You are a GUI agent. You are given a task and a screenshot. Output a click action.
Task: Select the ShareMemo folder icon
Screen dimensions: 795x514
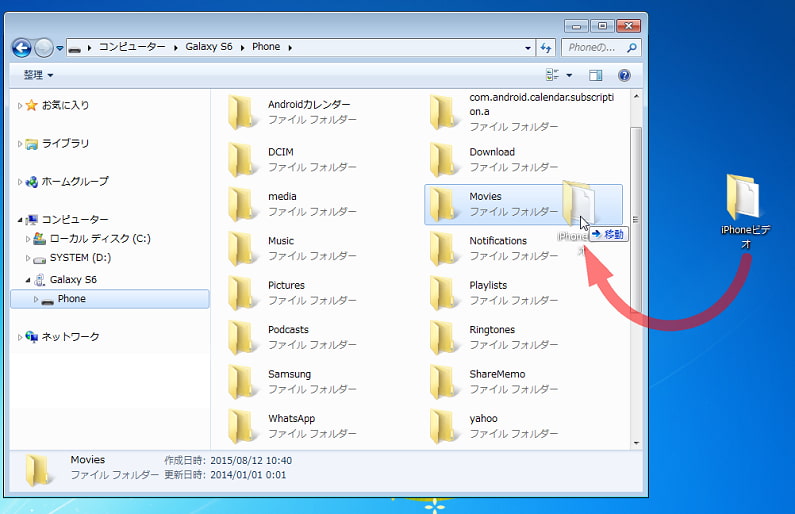(x=443, y=382)
